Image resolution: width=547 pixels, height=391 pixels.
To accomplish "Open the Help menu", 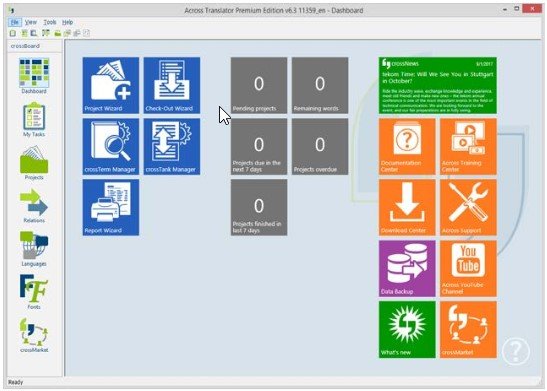I will coord(67,22).
